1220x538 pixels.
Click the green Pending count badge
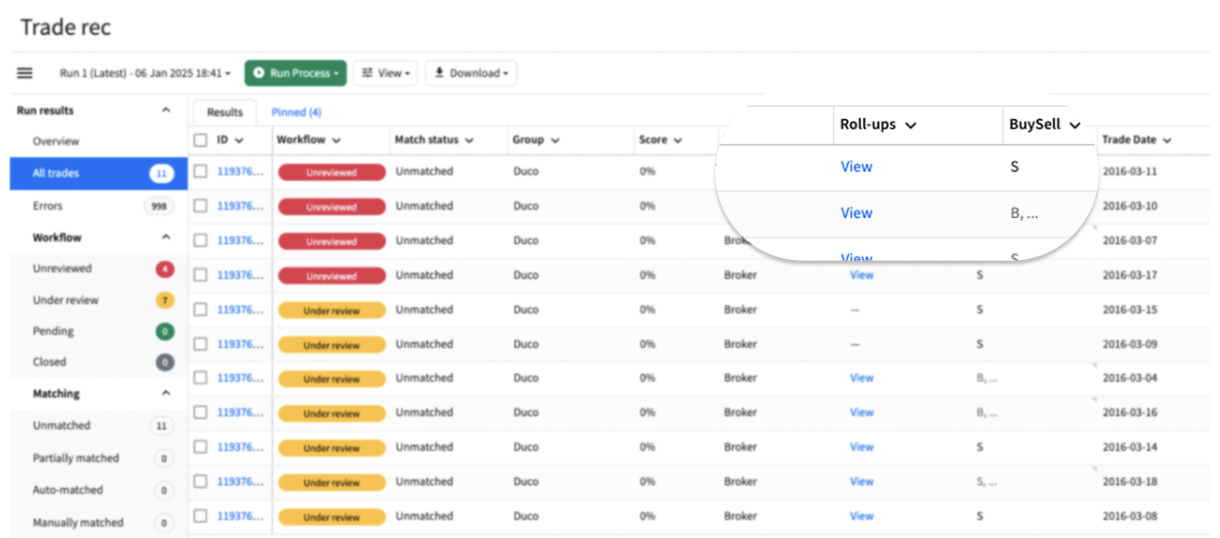(164, 331)
